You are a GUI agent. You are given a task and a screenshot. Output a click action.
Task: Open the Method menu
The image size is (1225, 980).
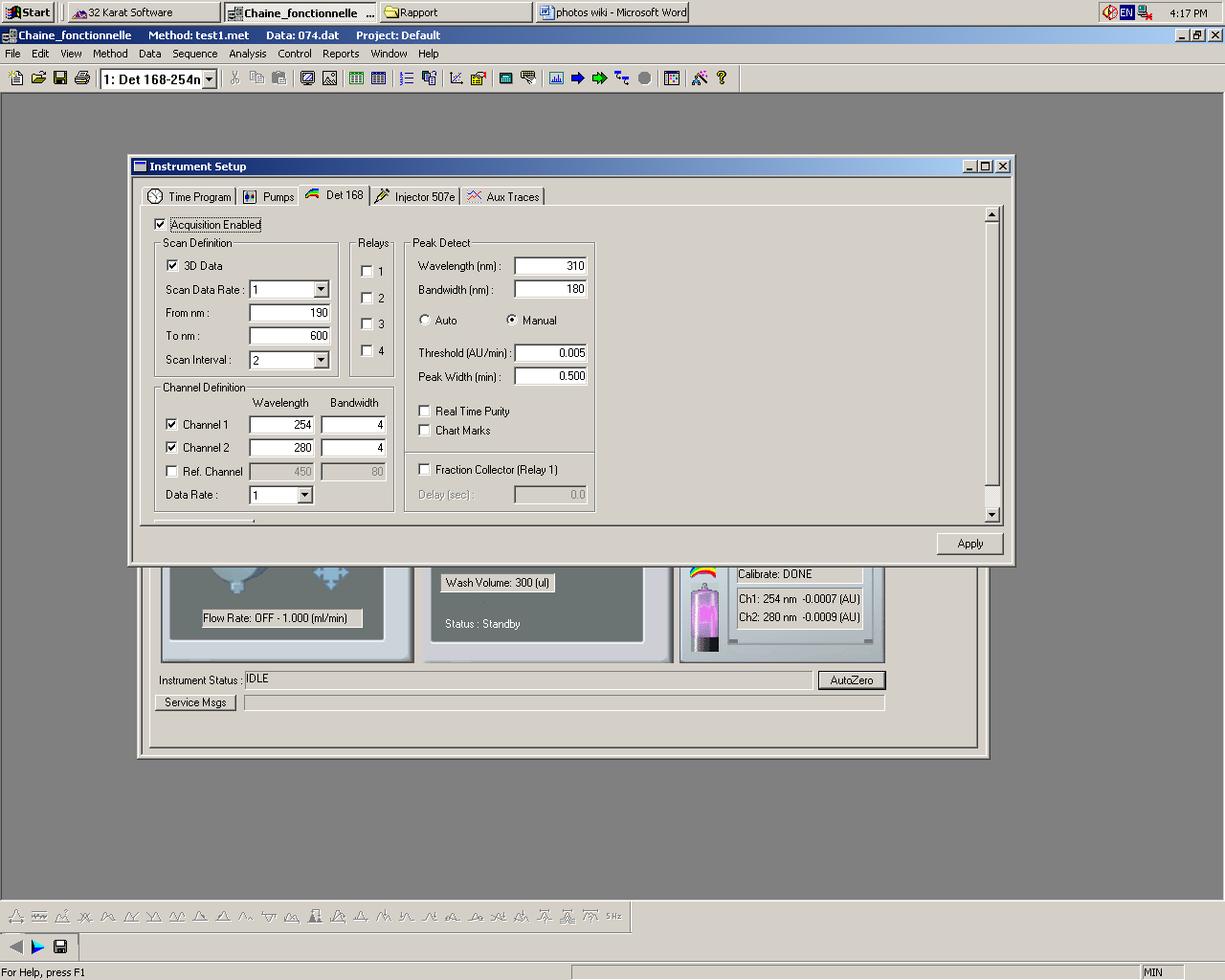point(110,54)
